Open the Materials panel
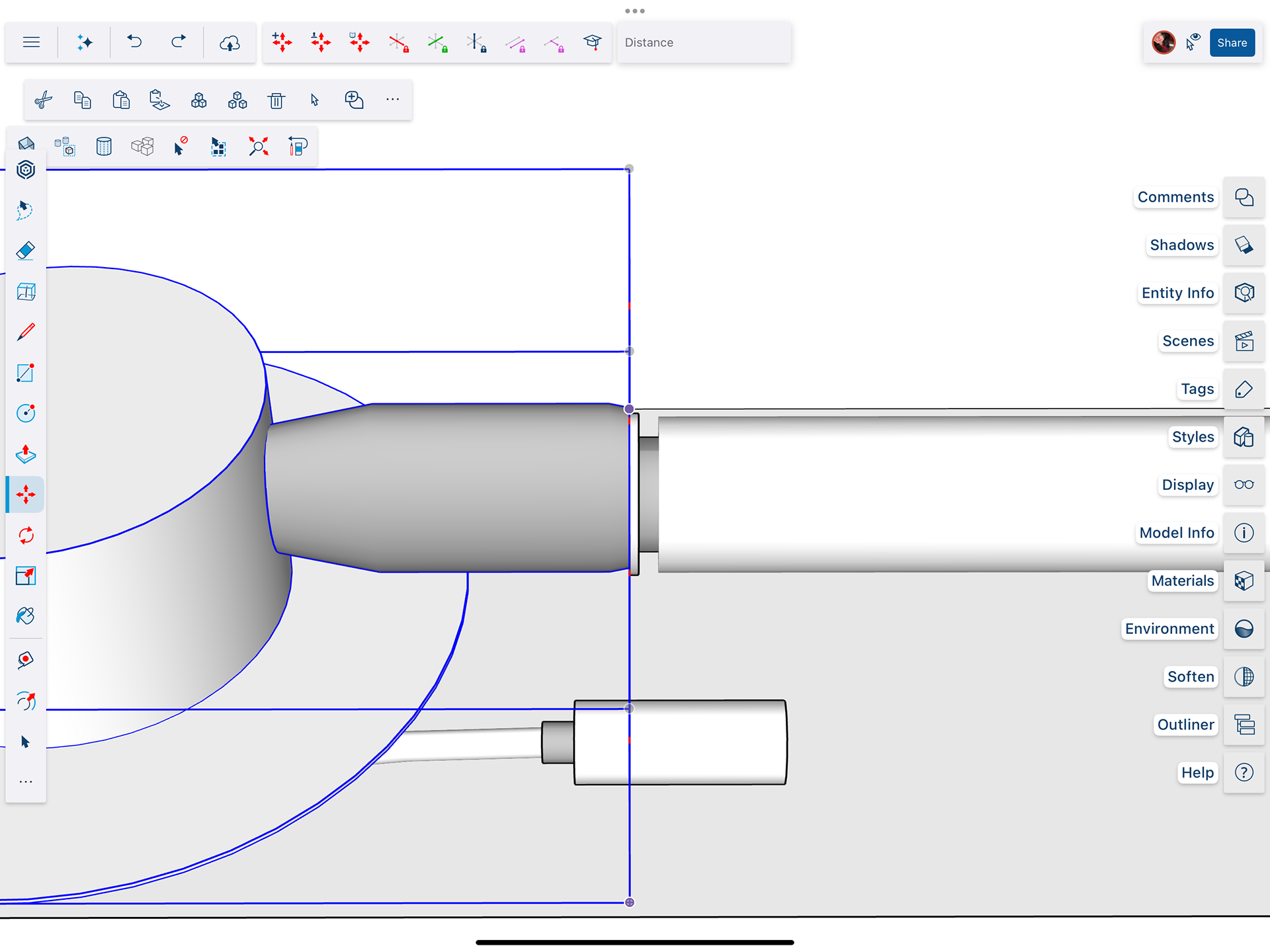This screenshot has height=952, width=1270. tap(1244, 581)
